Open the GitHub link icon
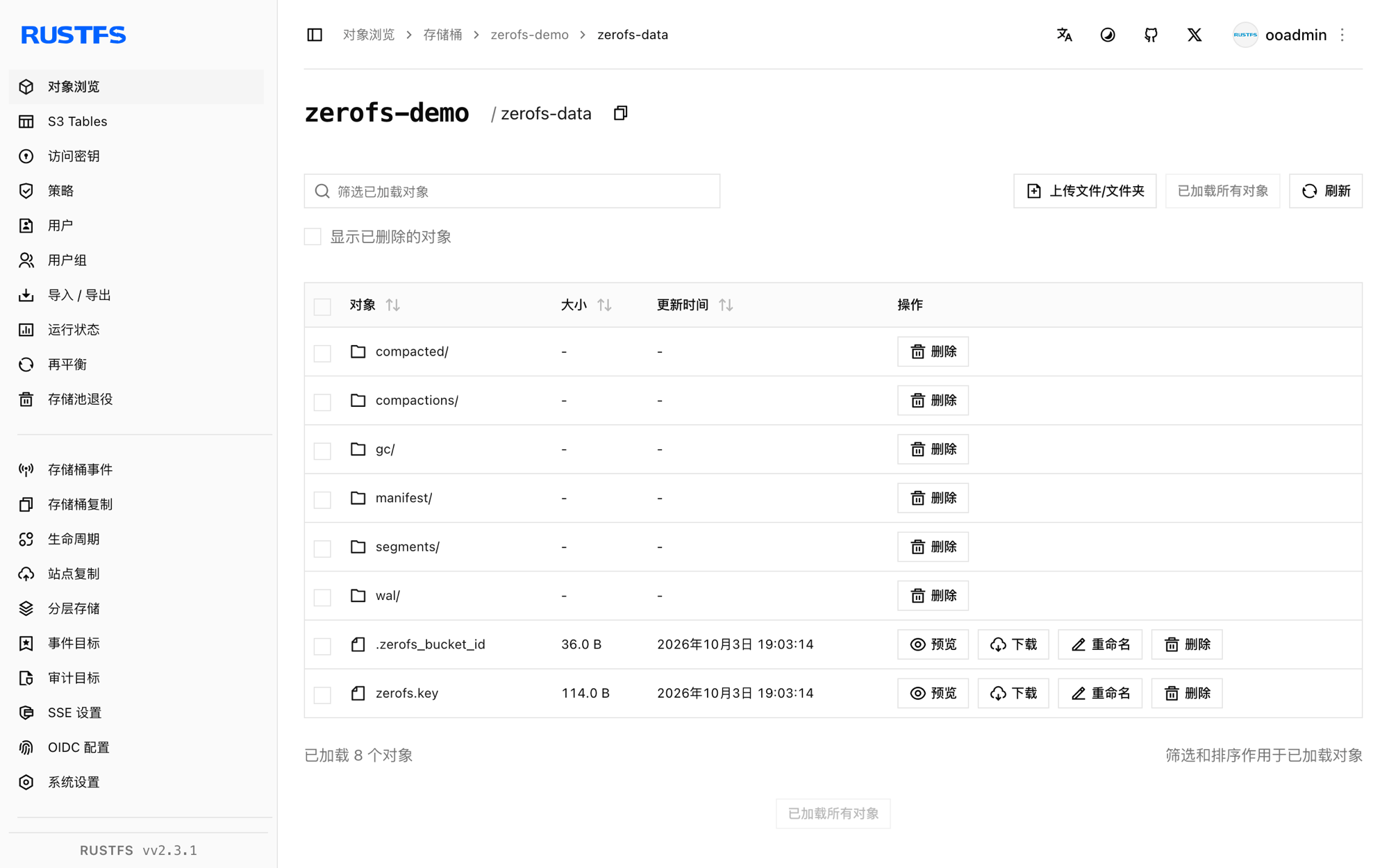 coord(1151,35)
